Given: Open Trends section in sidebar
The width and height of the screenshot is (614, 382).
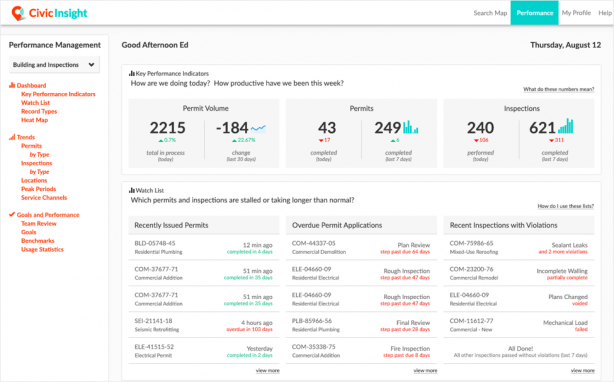Looking at the screenshot, I should coord(26,137).
